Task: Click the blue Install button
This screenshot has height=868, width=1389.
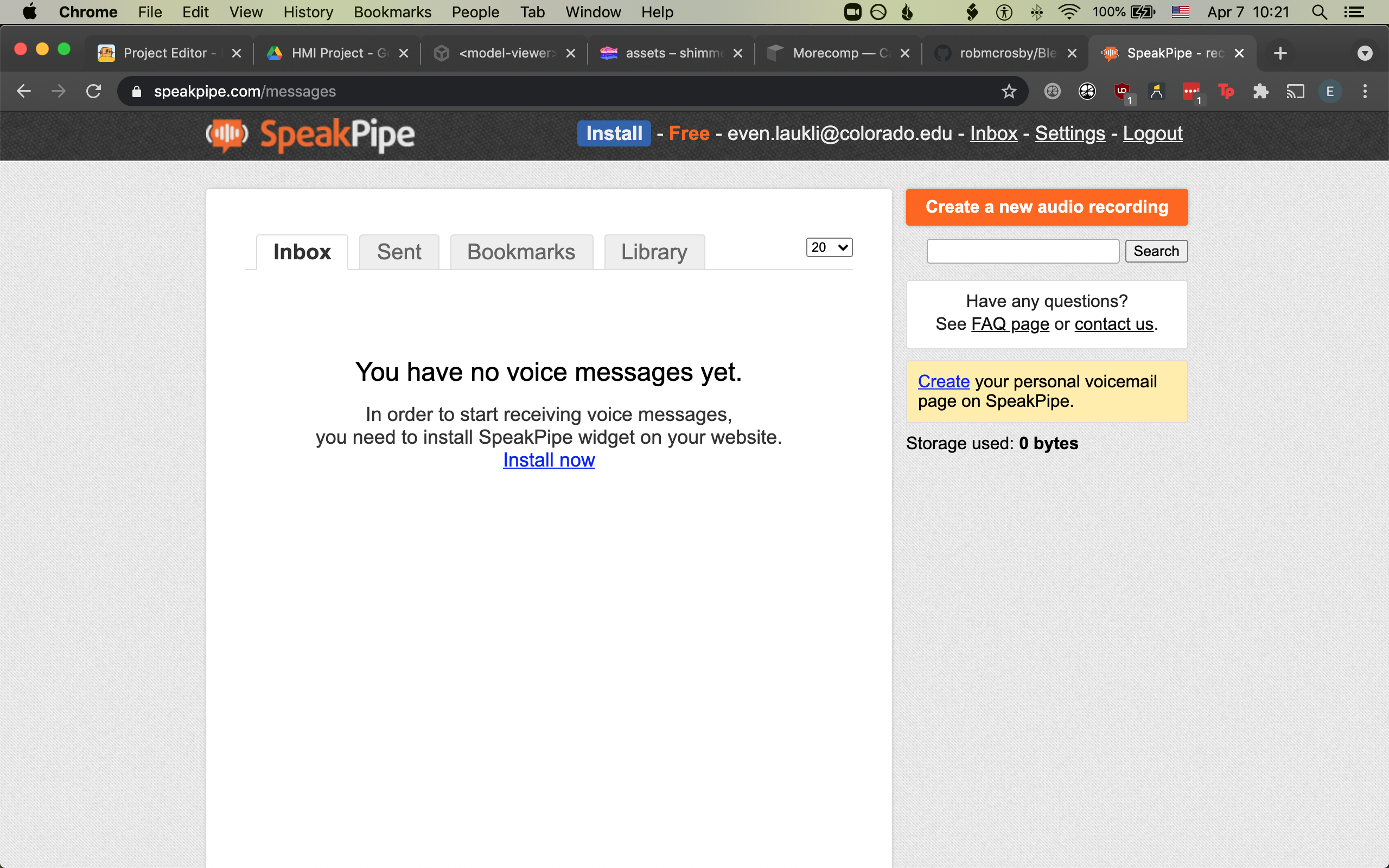Action: [x=614, y=133]
